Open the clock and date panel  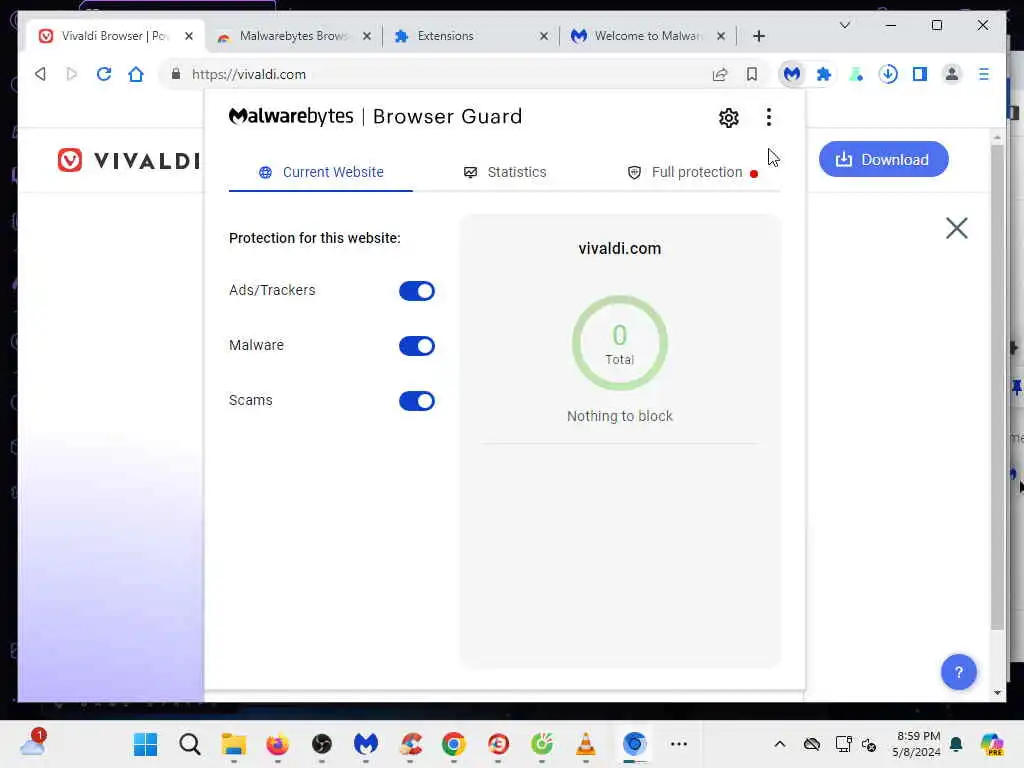(917, 744)
